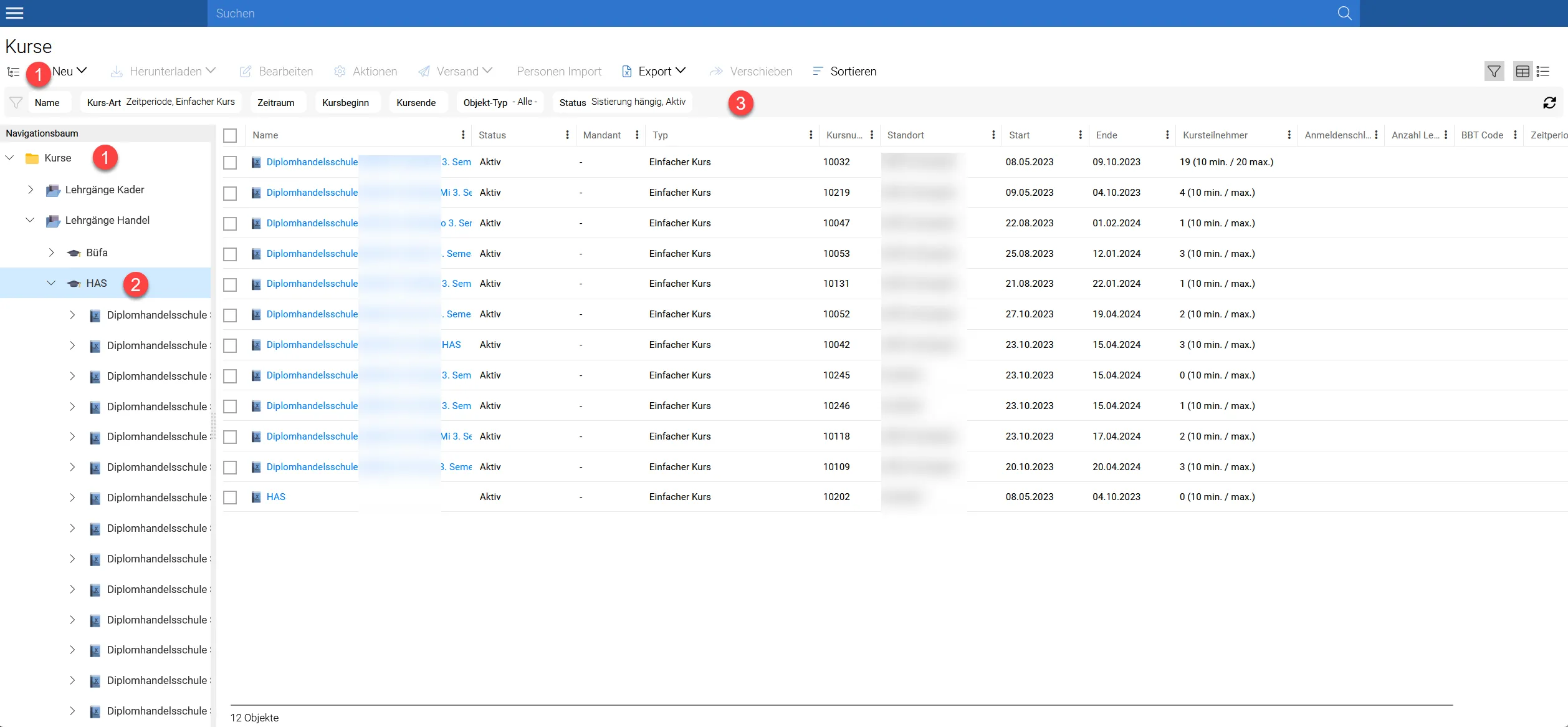Collapse the Kurse root node

10,158
